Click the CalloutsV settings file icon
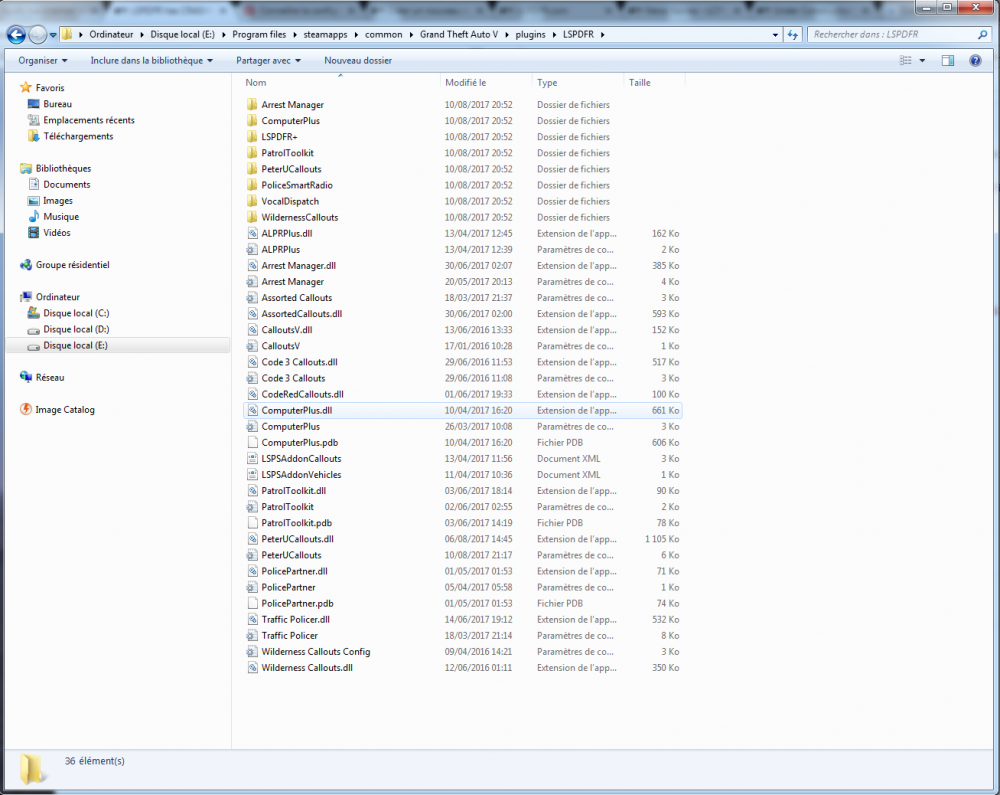The image size is (1000, 795). click(x=253, y=346)
